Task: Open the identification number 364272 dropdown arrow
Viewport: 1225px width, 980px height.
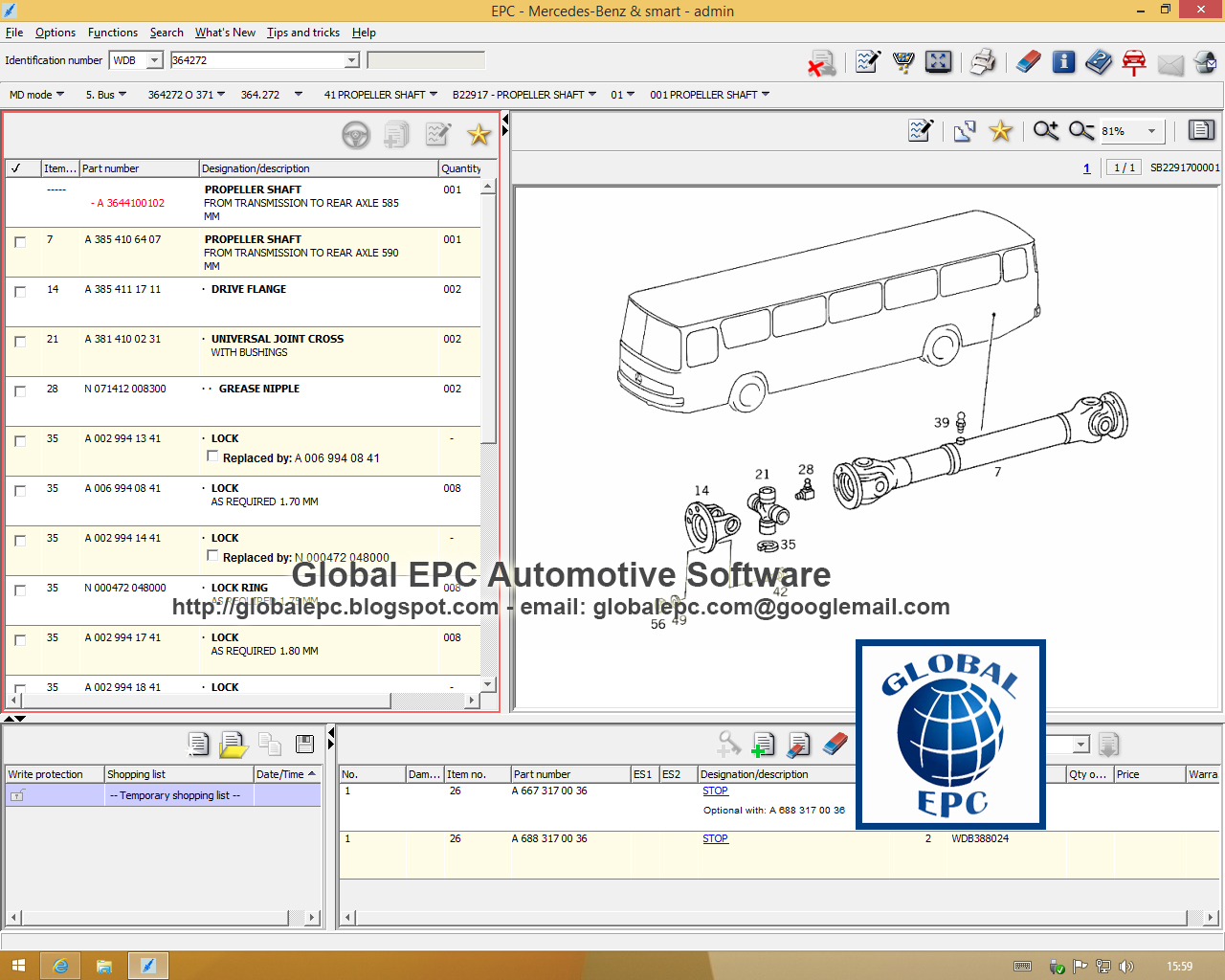Action: (x=351, y=60)
